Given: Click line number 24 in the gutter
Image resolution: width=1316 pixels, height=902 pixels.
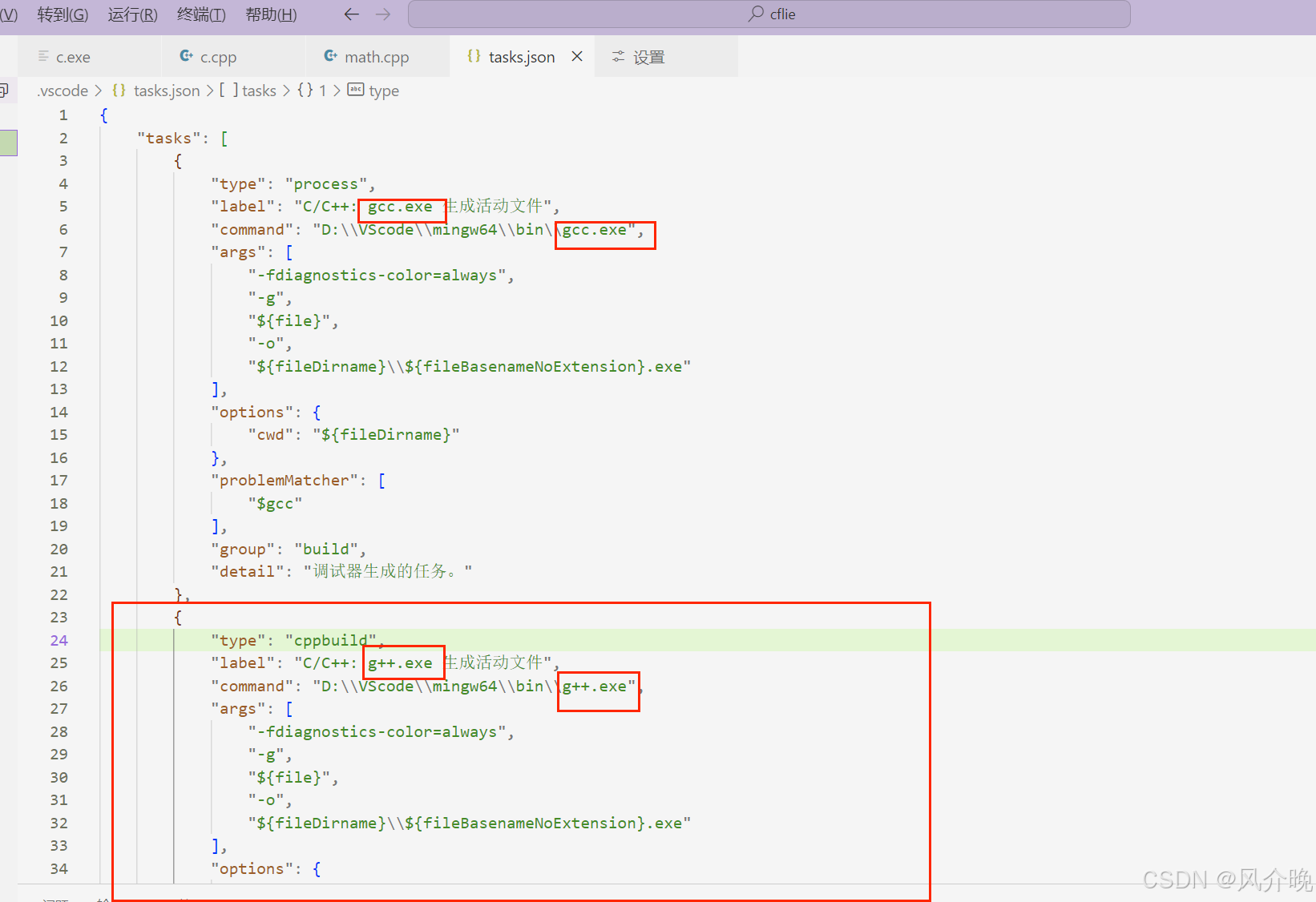Looking at the screenshot, I should pyautogui.click(x=59, y=640).
